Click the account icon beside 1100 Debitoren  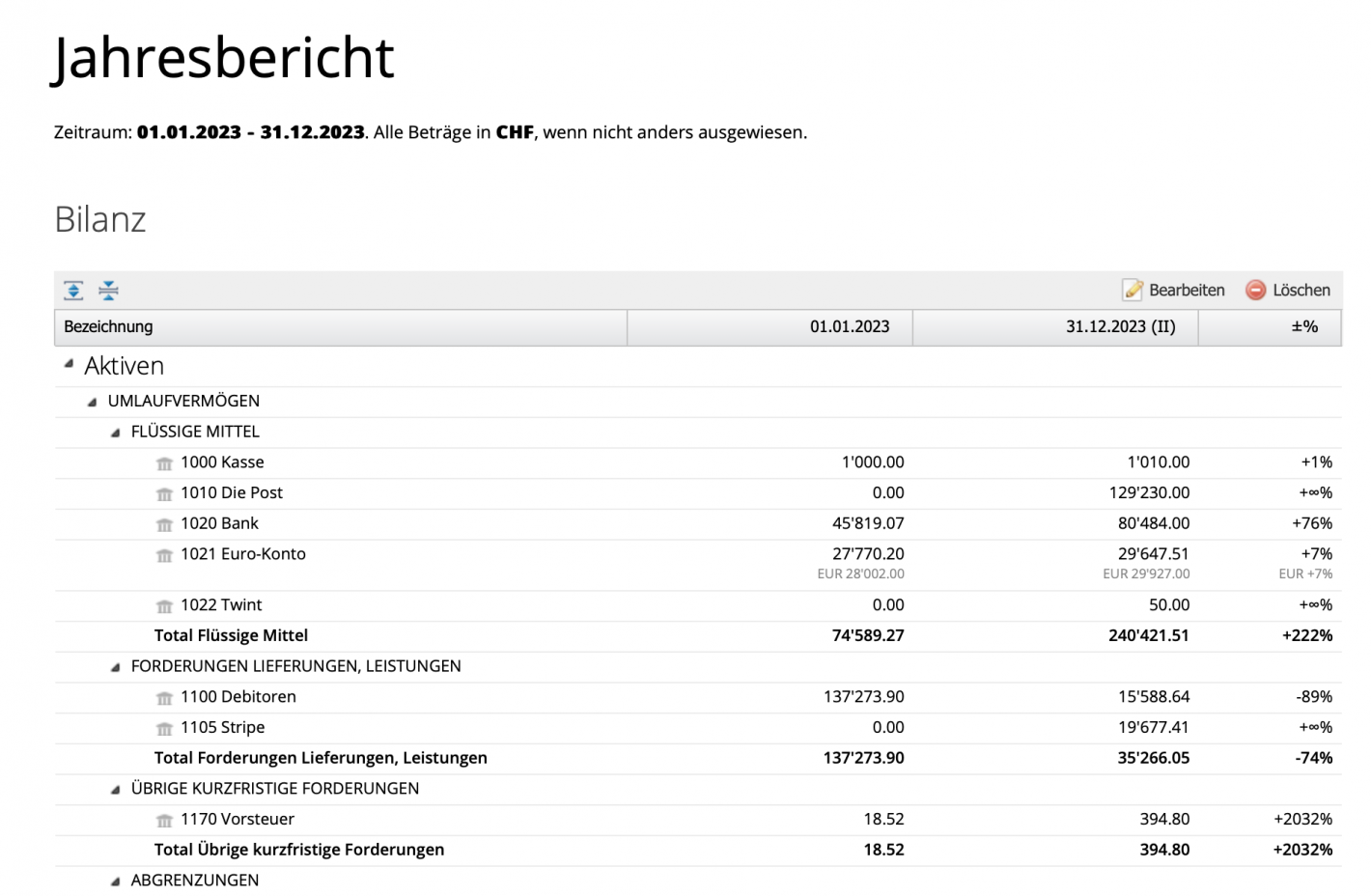tap(163, 697)
